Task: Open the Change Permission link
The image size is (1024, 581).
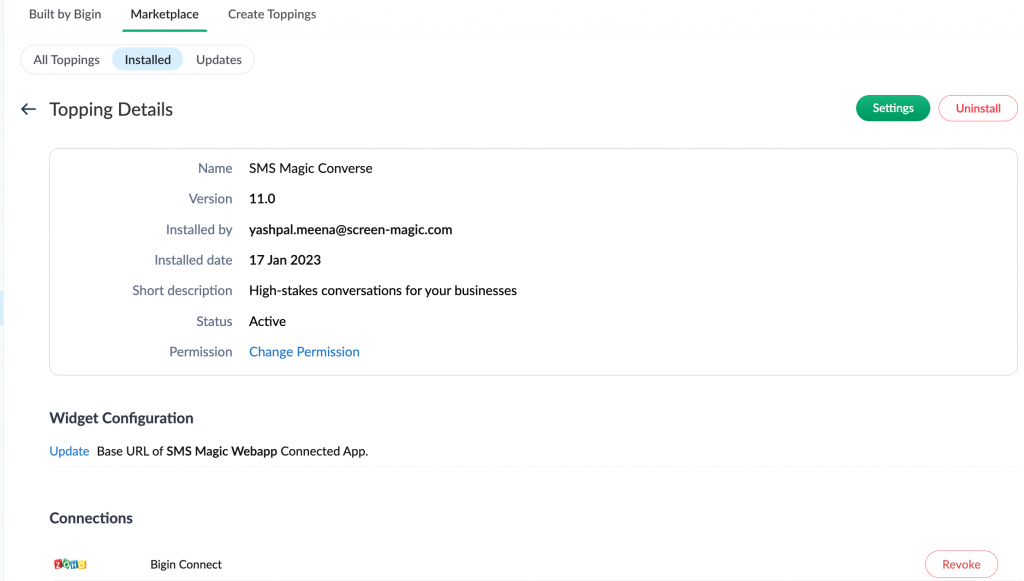Action: [304, 352]
